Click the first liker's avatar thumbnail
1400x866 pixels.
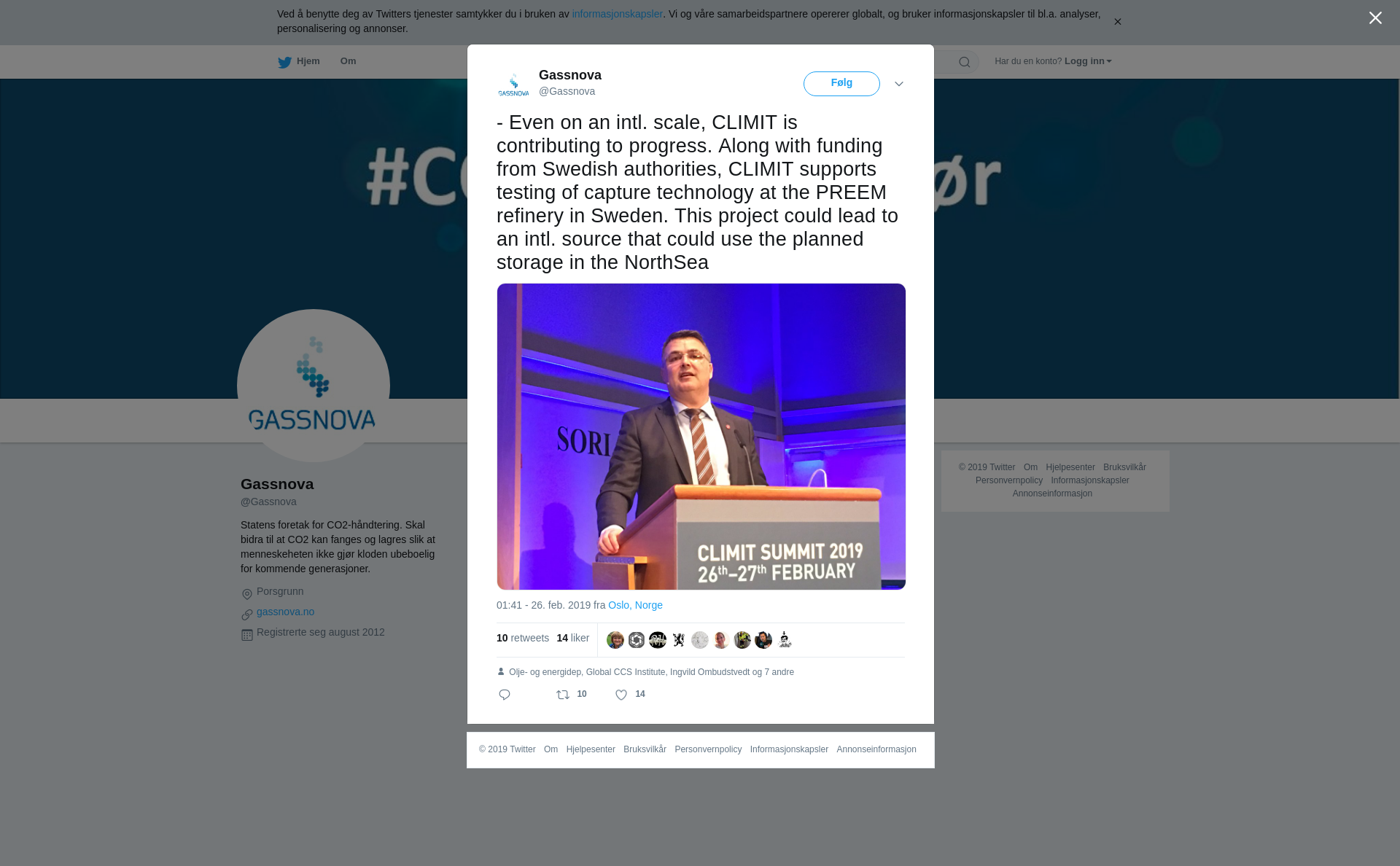tap(615, 640)
